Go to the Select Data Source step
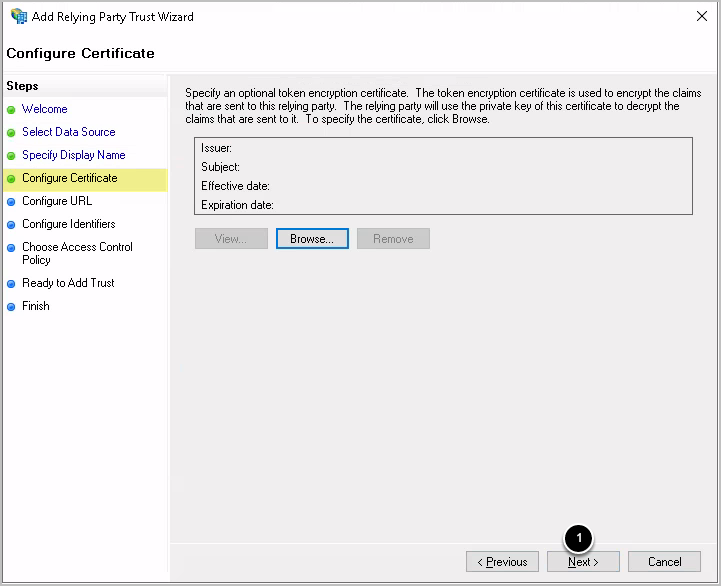721x586 pixels. point(68,132)
